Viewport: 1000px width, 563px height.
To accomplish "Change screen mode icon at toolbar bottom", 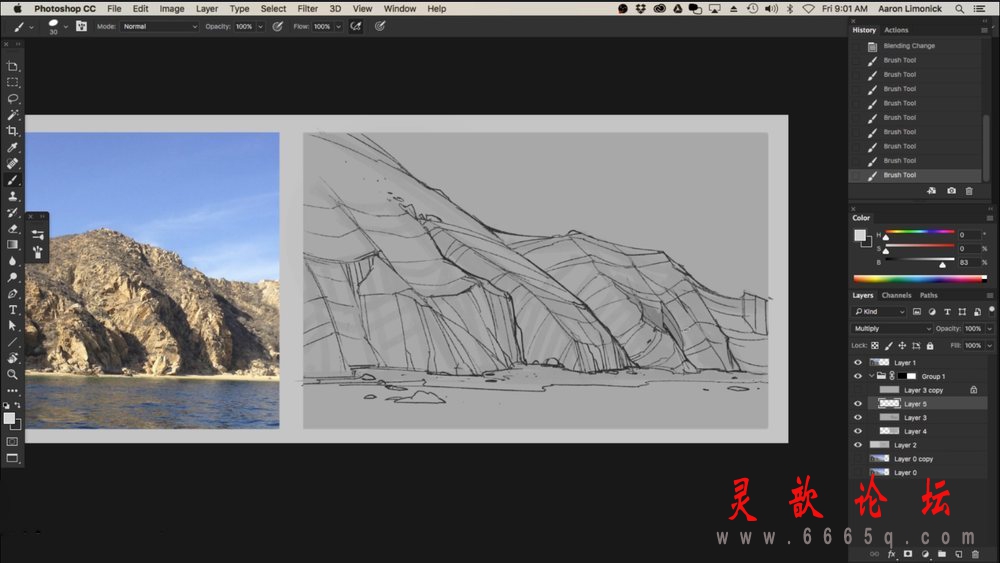I will [x=12, y=458].
